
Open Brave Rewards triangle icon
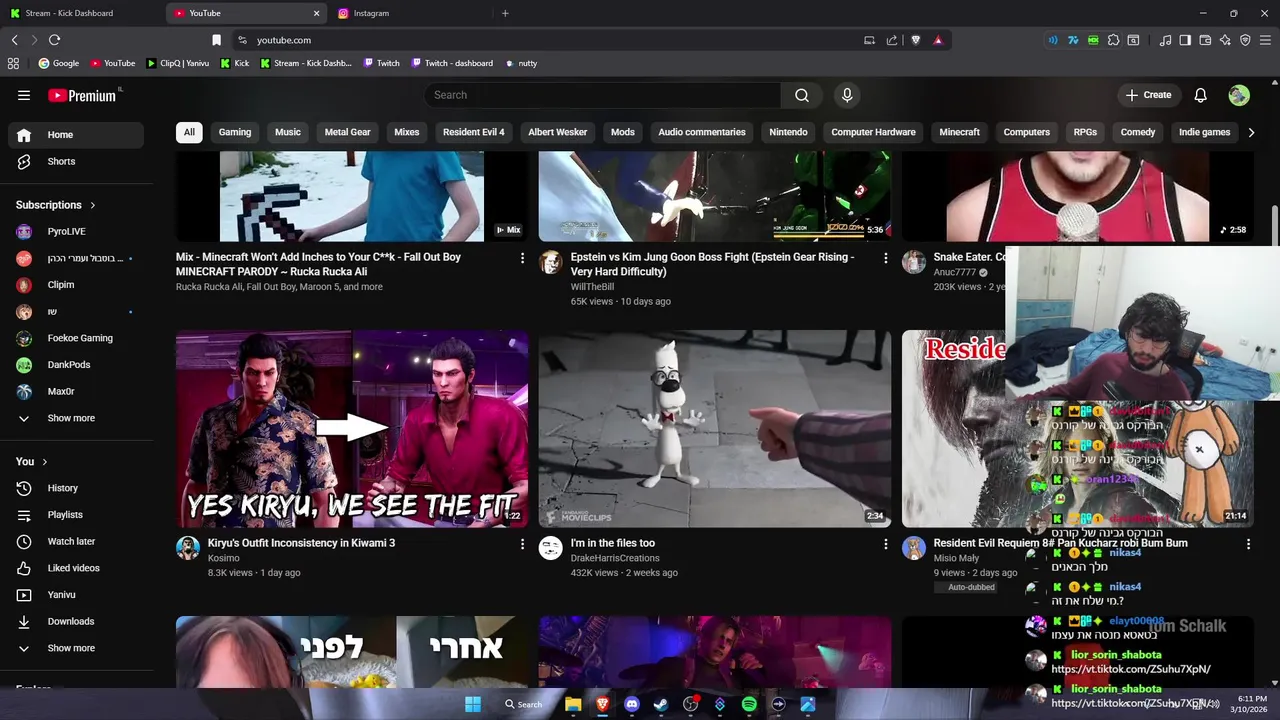(938, 40)
